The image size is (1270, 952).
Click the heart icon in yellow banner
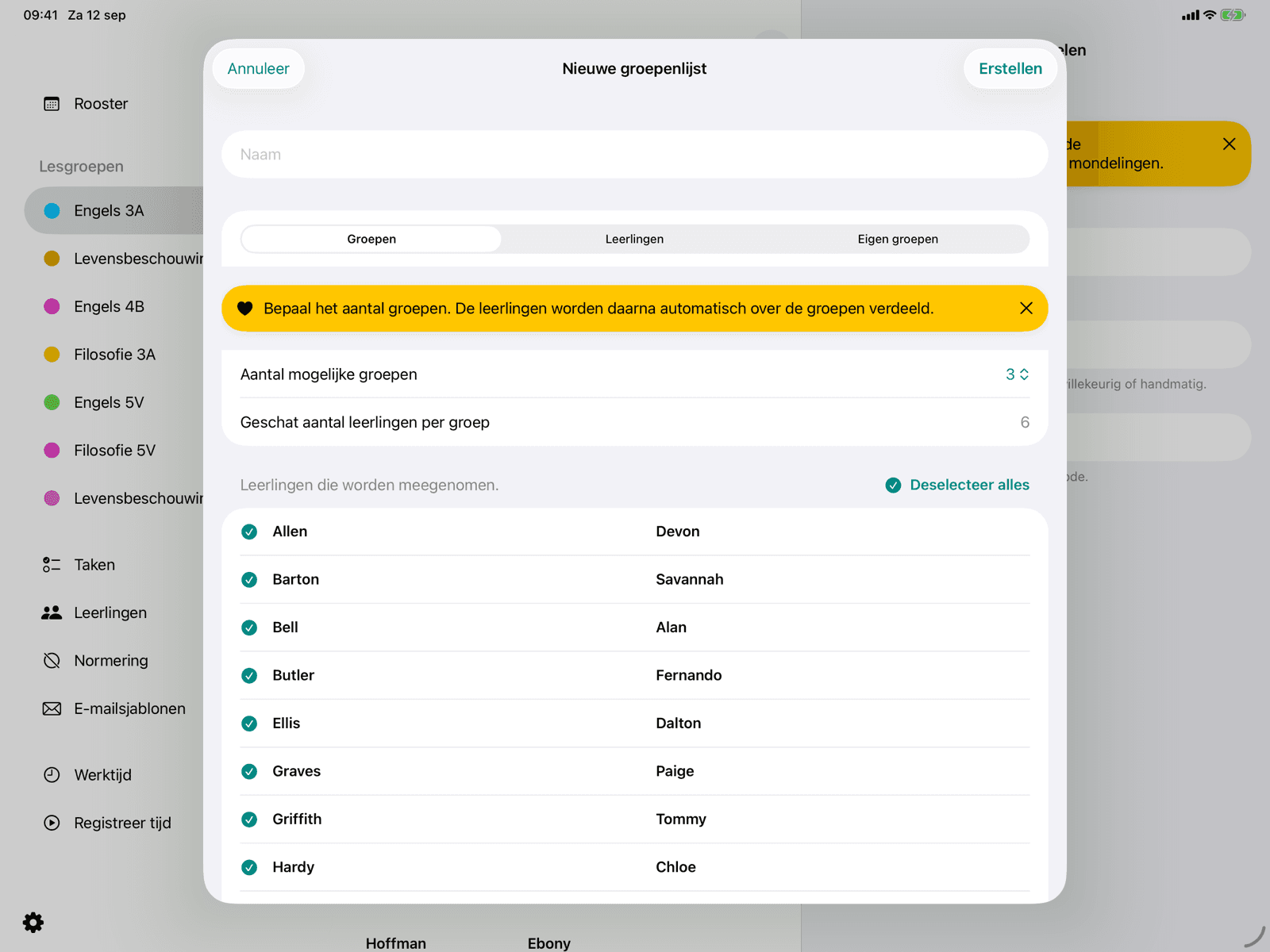245,309
